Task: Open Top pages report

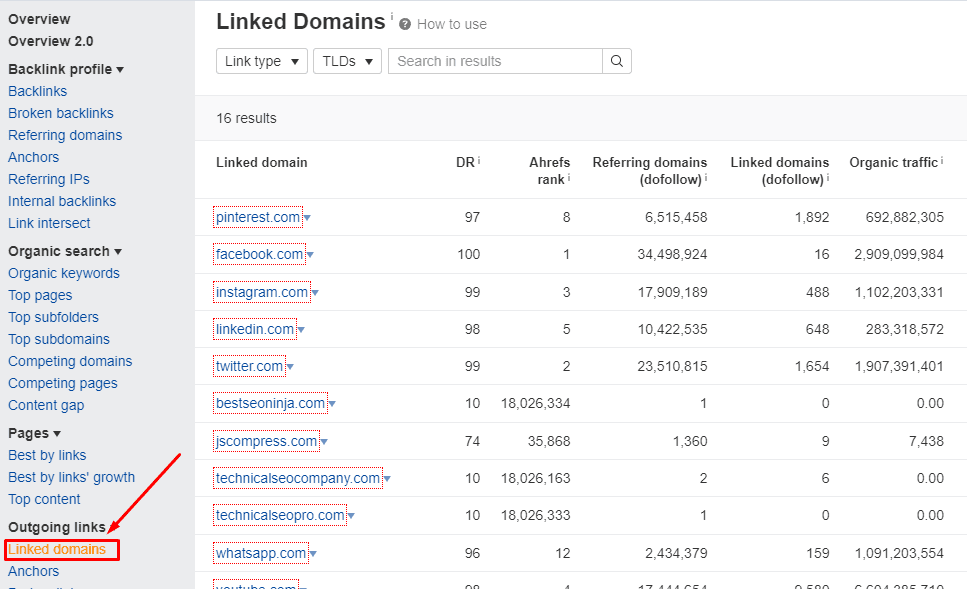Action: point(40,295)
